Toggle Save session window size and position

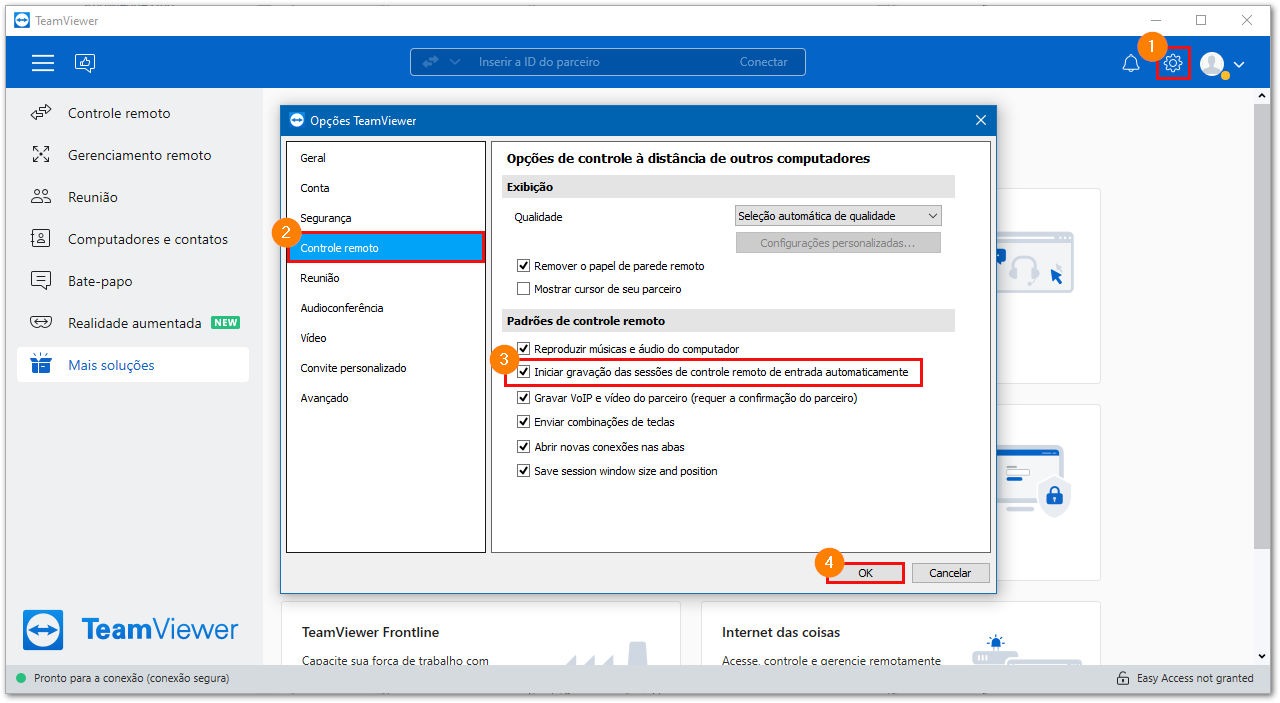pyautogui.click(x=523, y=471)
